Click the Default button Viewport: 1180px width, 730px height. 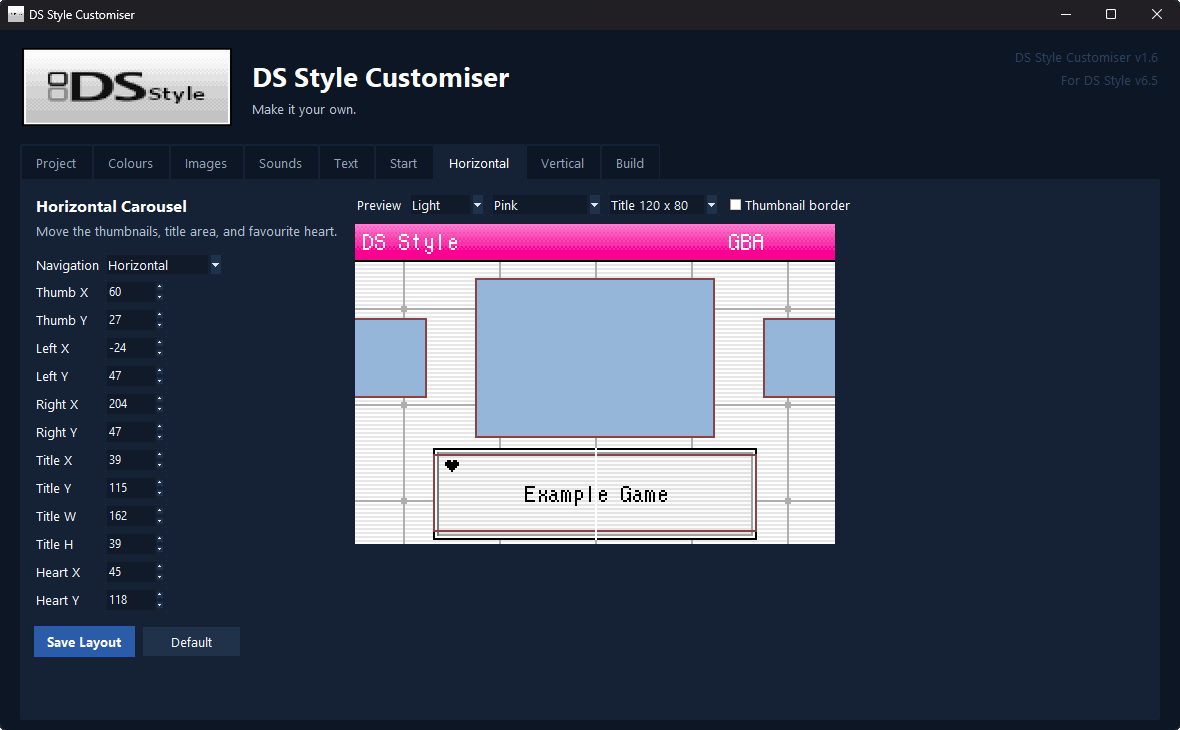(191, 642)
